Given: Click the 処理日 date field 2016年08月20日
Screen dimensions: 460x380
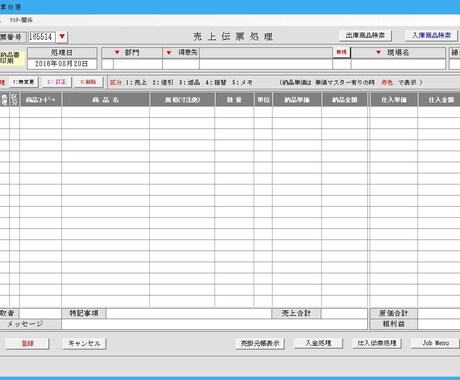Looking at the screenshot, I should [x=62, y=64].
